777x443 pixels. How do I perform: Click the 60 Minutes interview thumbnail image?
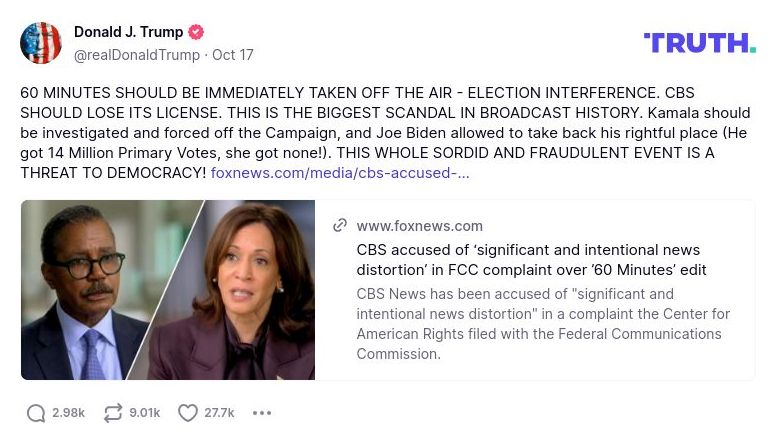tap(168, 289)
